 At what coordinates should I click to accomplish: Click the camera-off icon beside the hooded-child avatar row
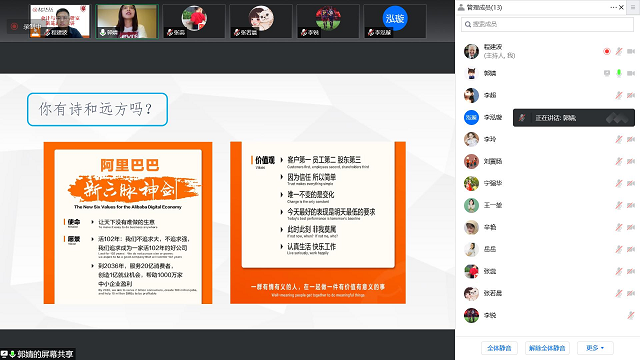pyautogui.click(x=631, y=227)
